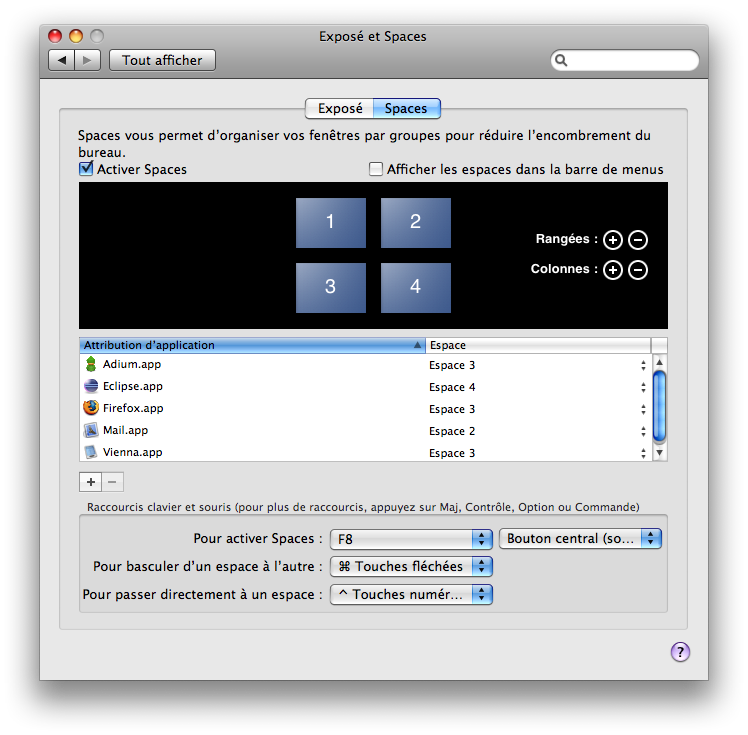Click the Vienna.app icon
The width and height of the screenshot is (748, 735).
point(91,452)
